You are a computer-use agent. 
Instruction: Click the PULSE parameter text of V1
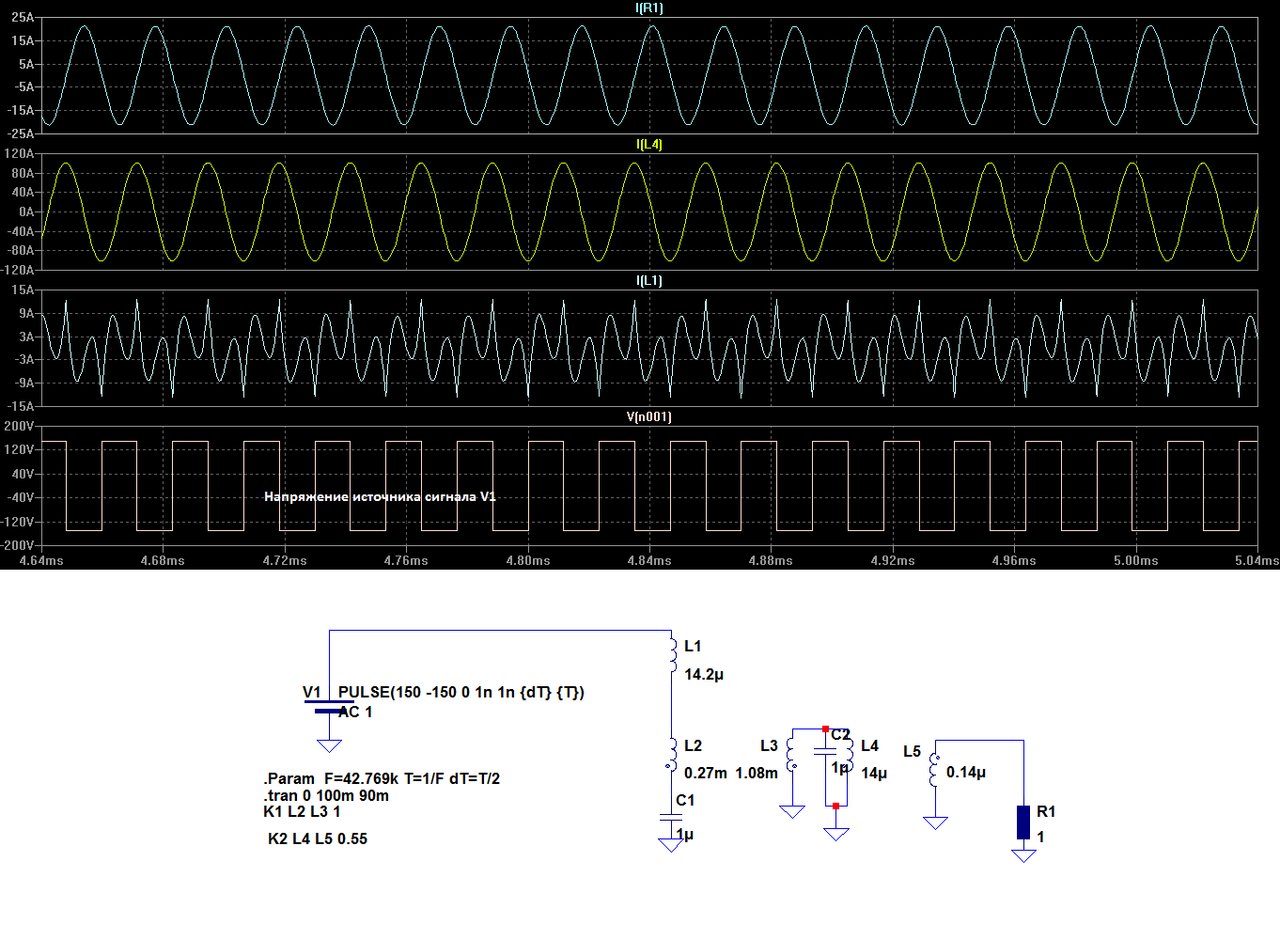(465, 692)
